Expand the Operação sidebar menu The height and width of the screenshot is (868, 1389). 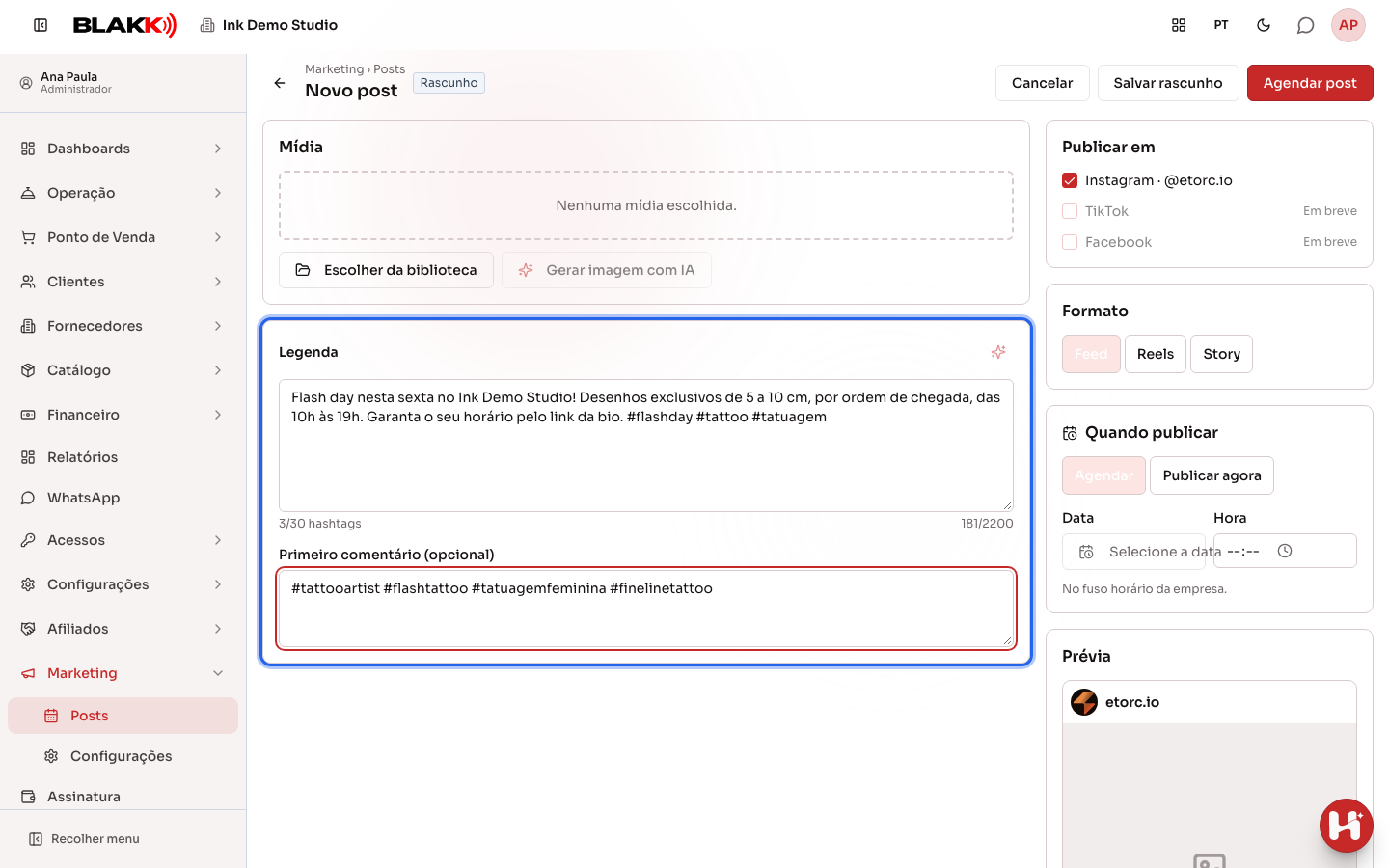[x=123, y=193]
